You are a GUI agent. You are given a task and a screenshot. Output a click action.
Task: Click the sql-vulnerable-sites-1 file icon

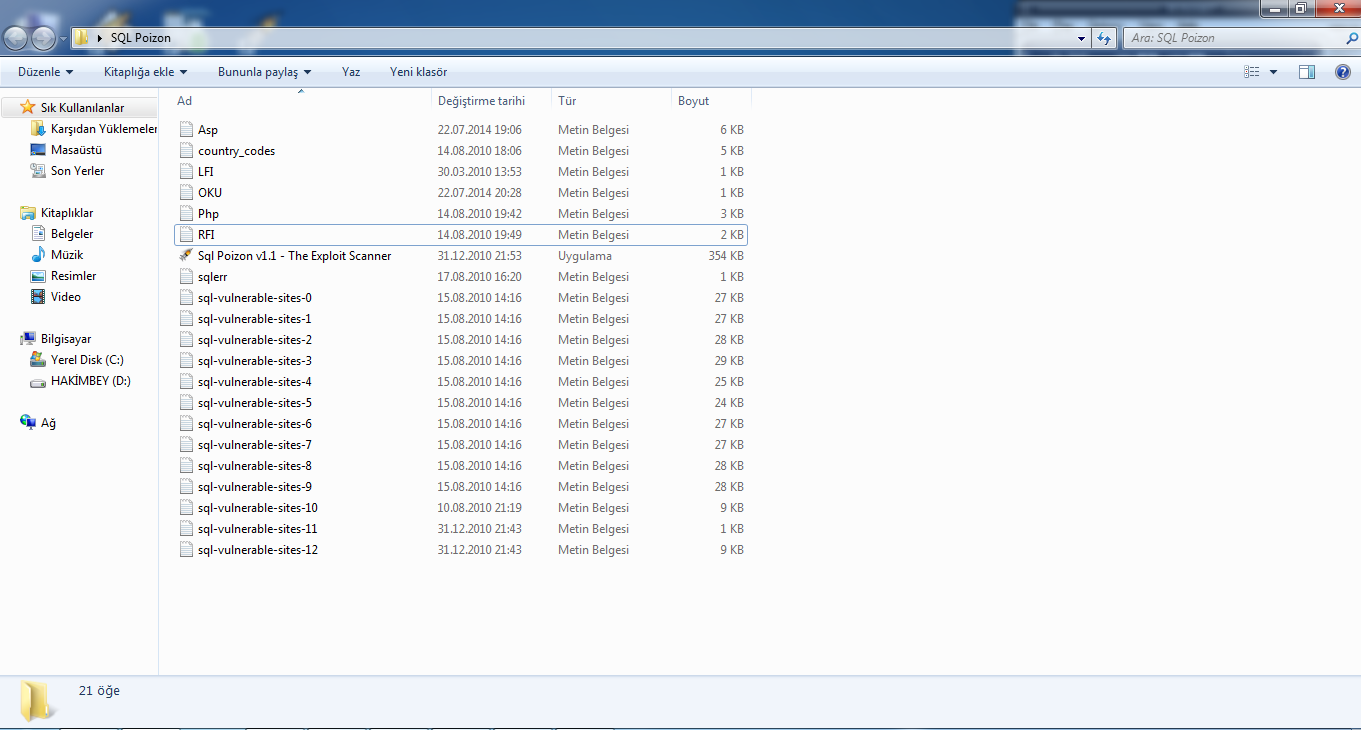click(186, 319)
